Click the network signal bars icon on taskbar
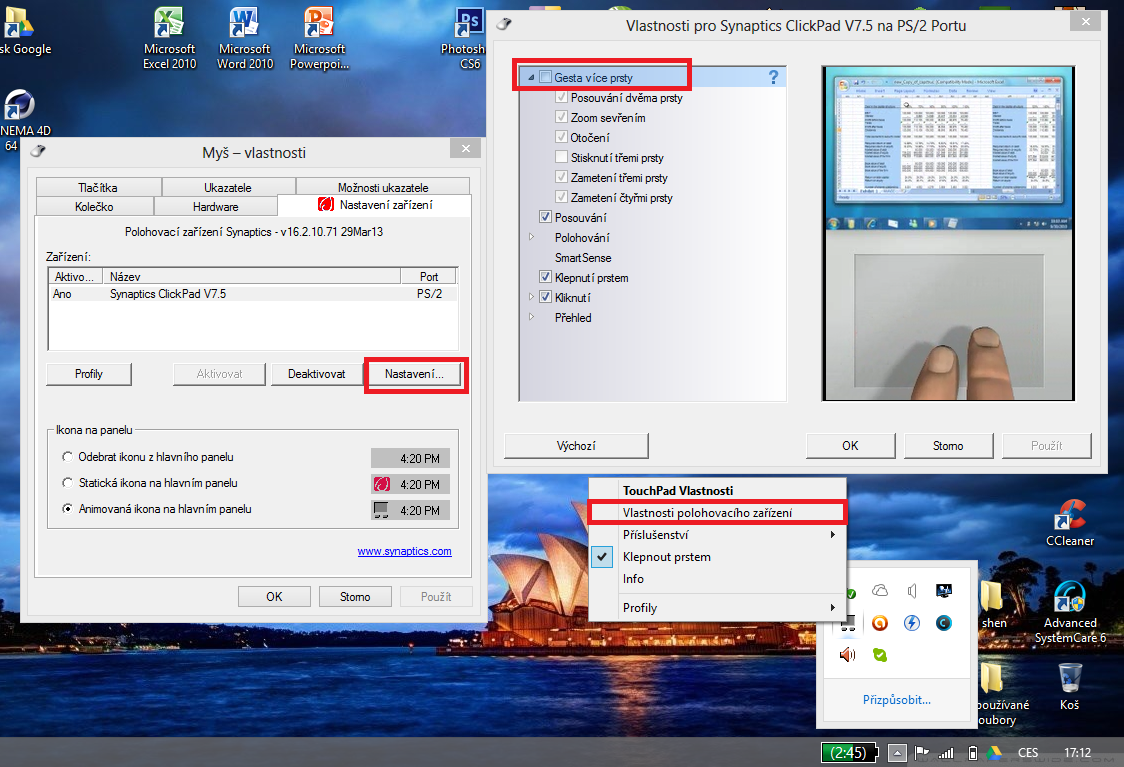The width and height of the screenshot is (1124, 767). [947, 753]
